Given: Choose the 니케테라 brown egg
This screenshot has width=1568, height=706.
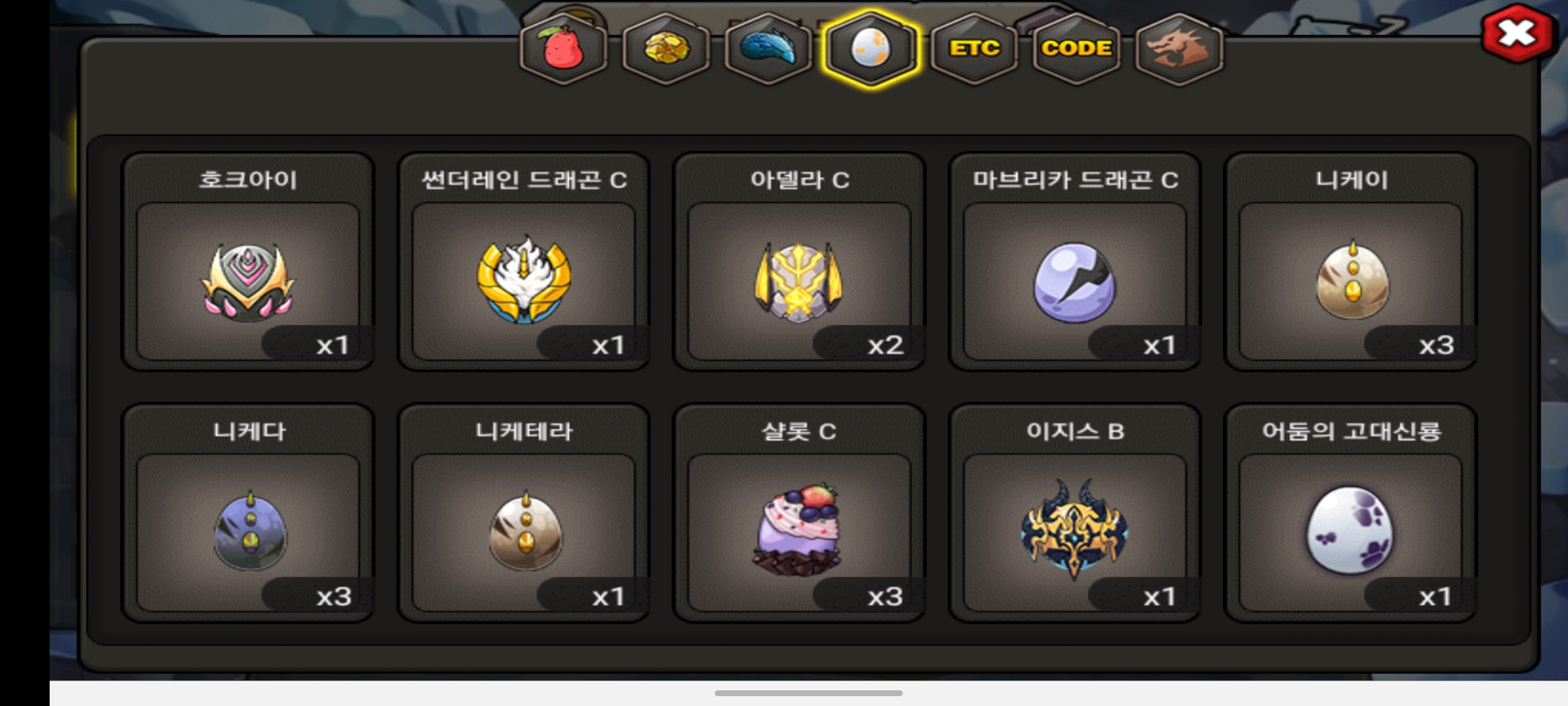Looking at the screenshot, I should point(526,531).
